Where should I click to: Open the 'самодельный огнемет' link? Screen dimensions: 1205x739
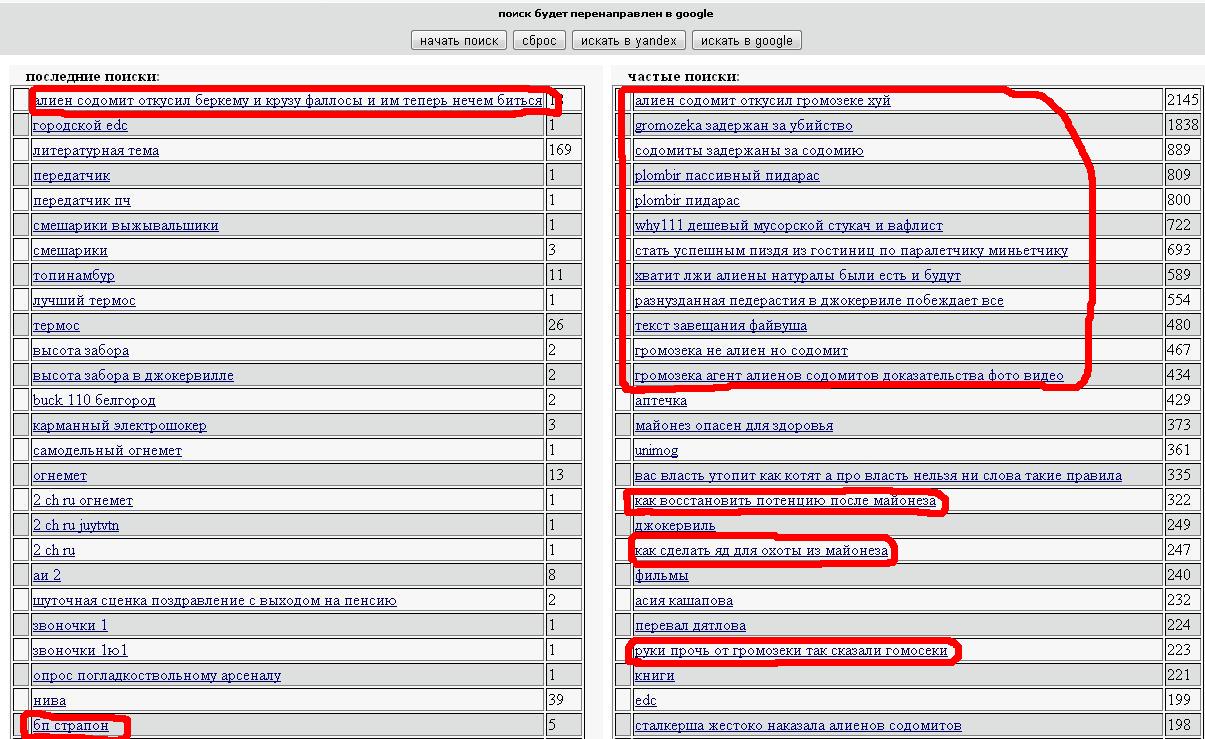click(108, 451)
